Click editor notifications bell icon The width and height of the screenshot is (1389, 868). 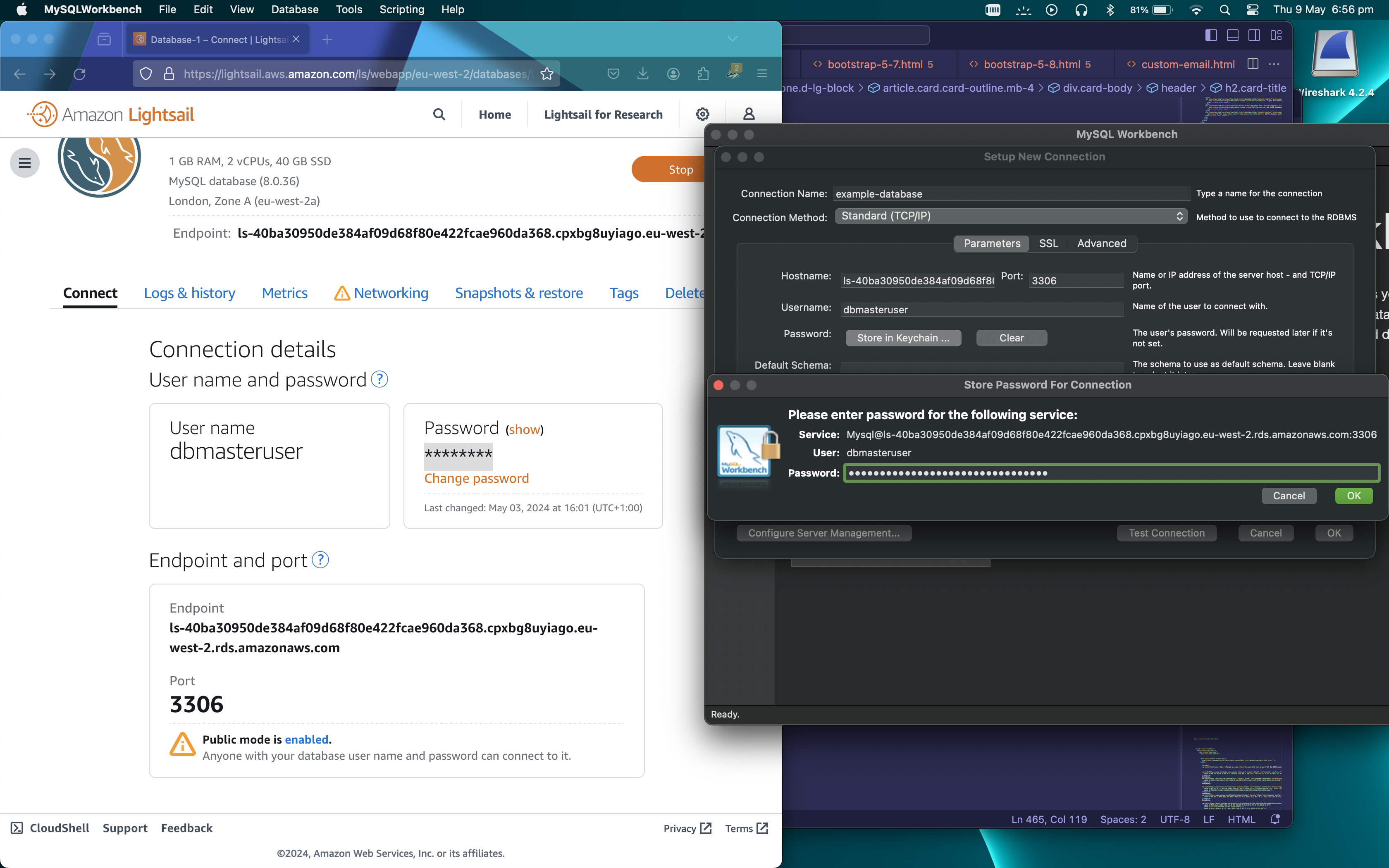tap(1275, 819)
